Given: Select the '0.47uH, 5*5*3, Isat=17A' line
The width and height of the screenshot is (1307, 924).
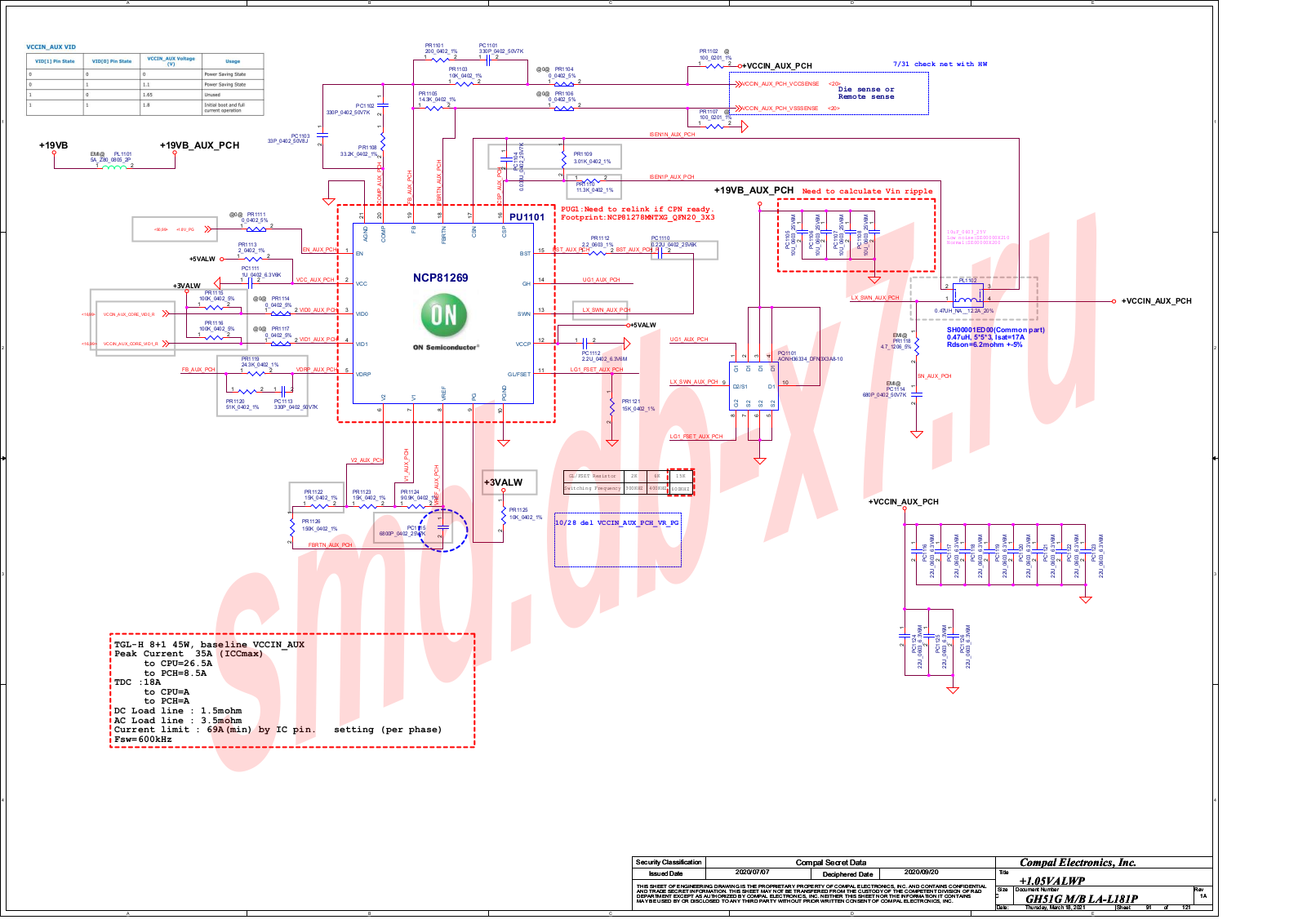Looking at the screenshot, I should (x=985, y=337).
